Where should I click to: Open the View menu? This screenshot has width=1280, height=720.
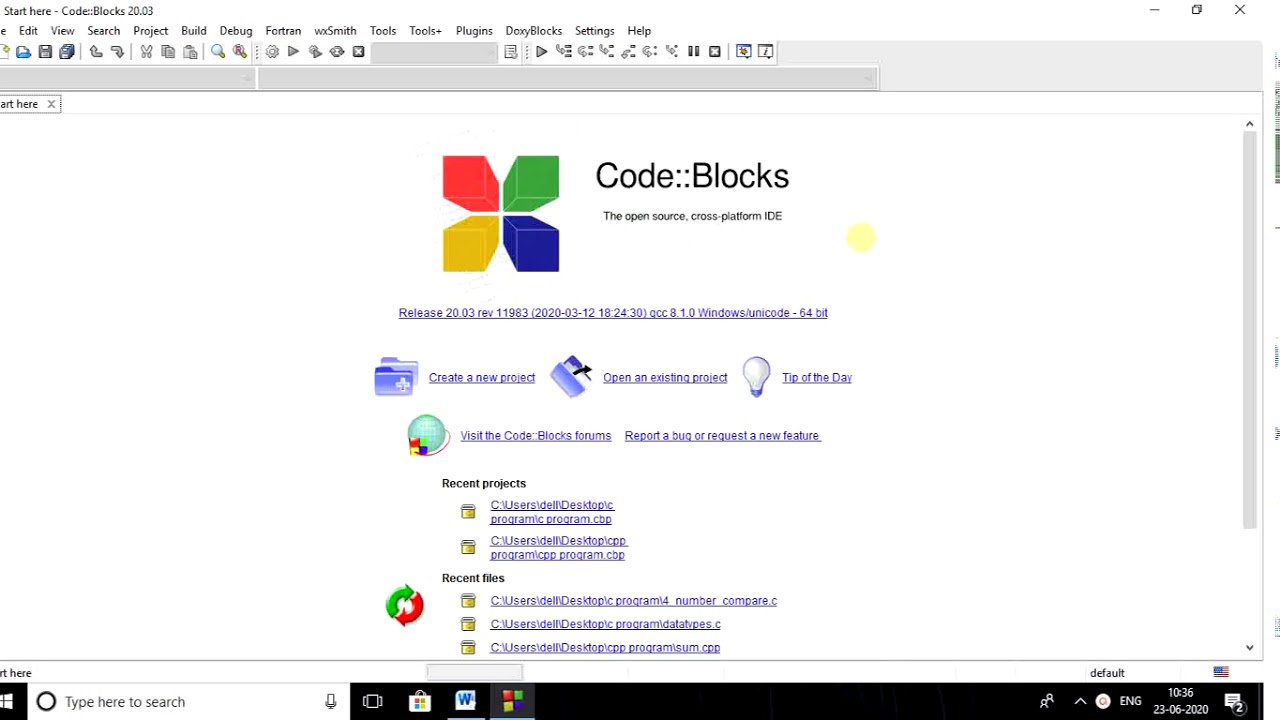coord(63,31)
